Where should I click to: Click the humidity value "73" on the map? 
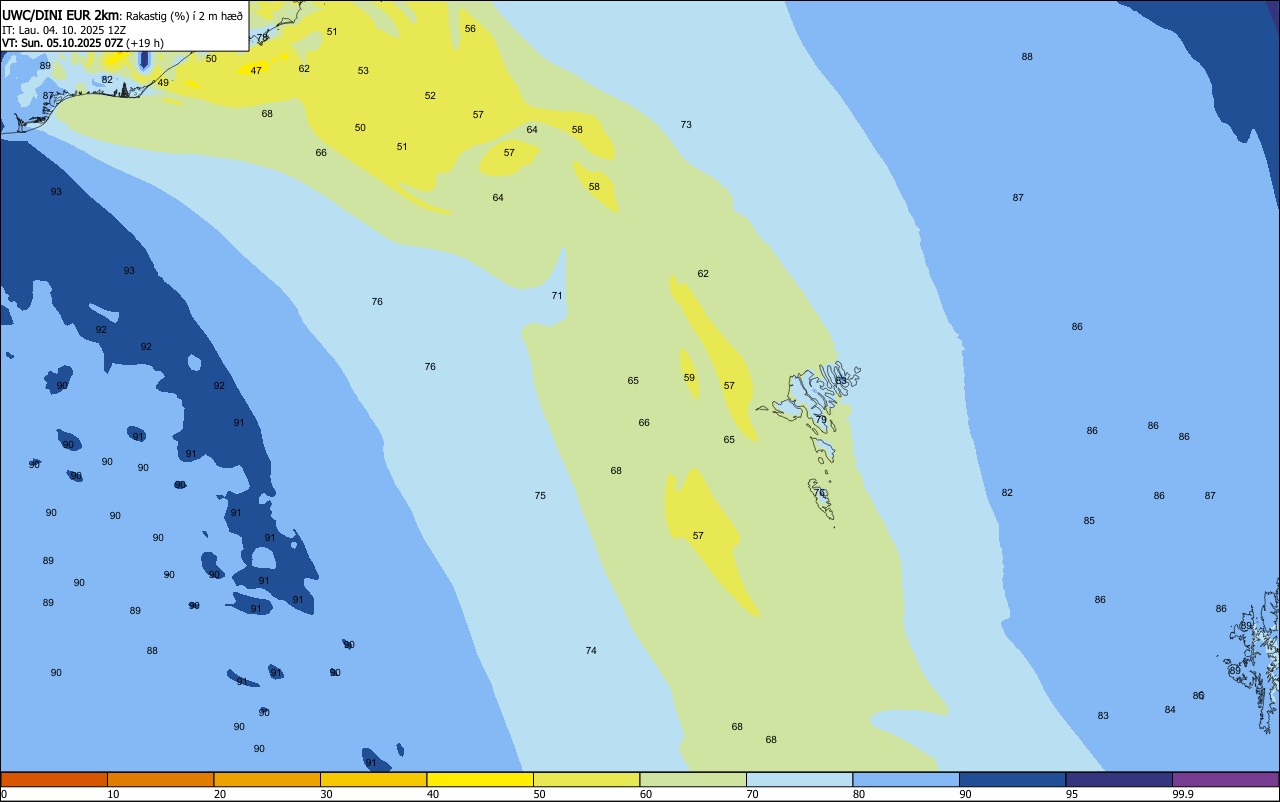point(686,125)
